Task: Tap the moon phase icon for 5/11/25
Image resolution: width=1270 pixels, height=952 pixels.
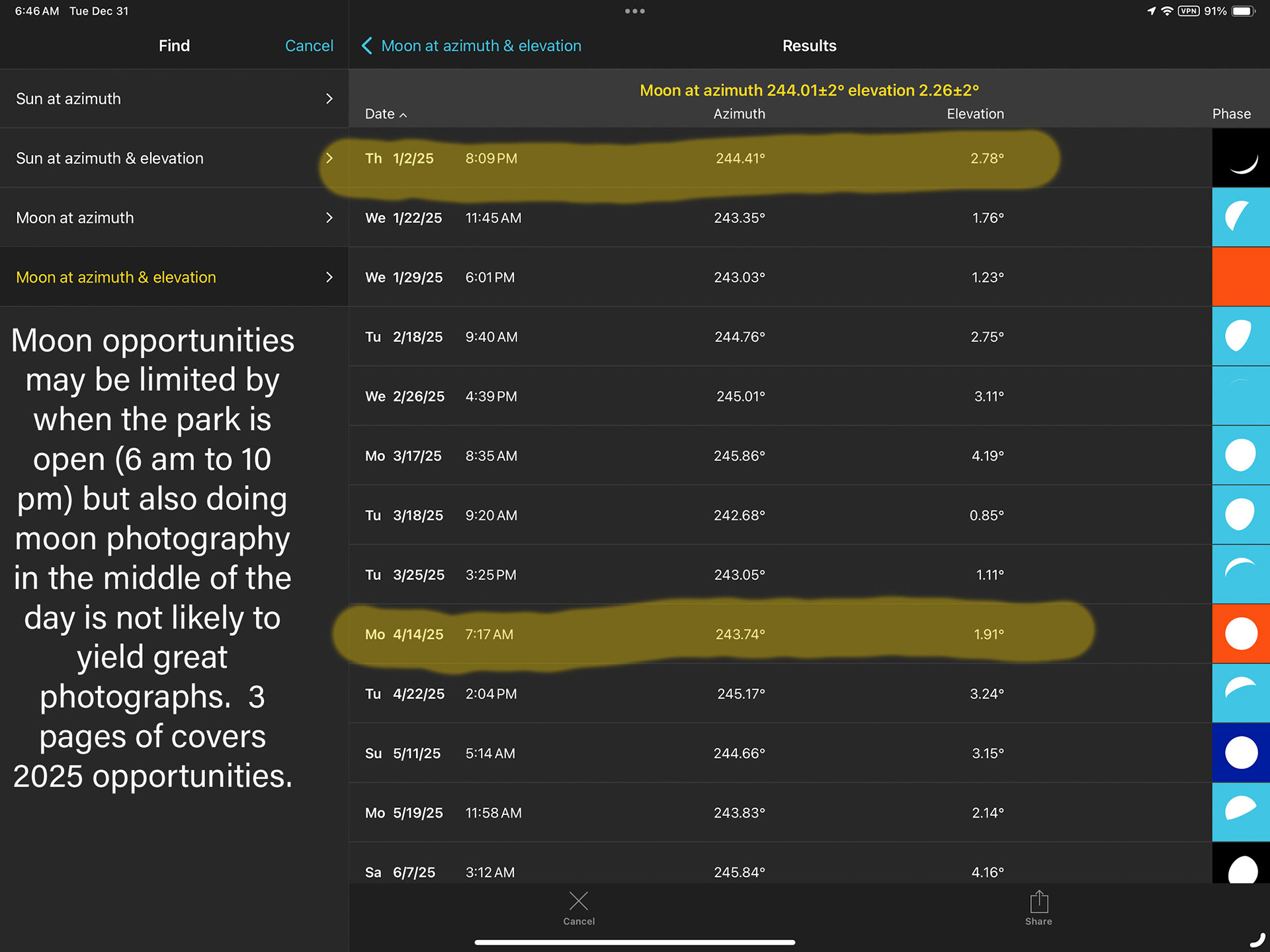Action: 1240,753
